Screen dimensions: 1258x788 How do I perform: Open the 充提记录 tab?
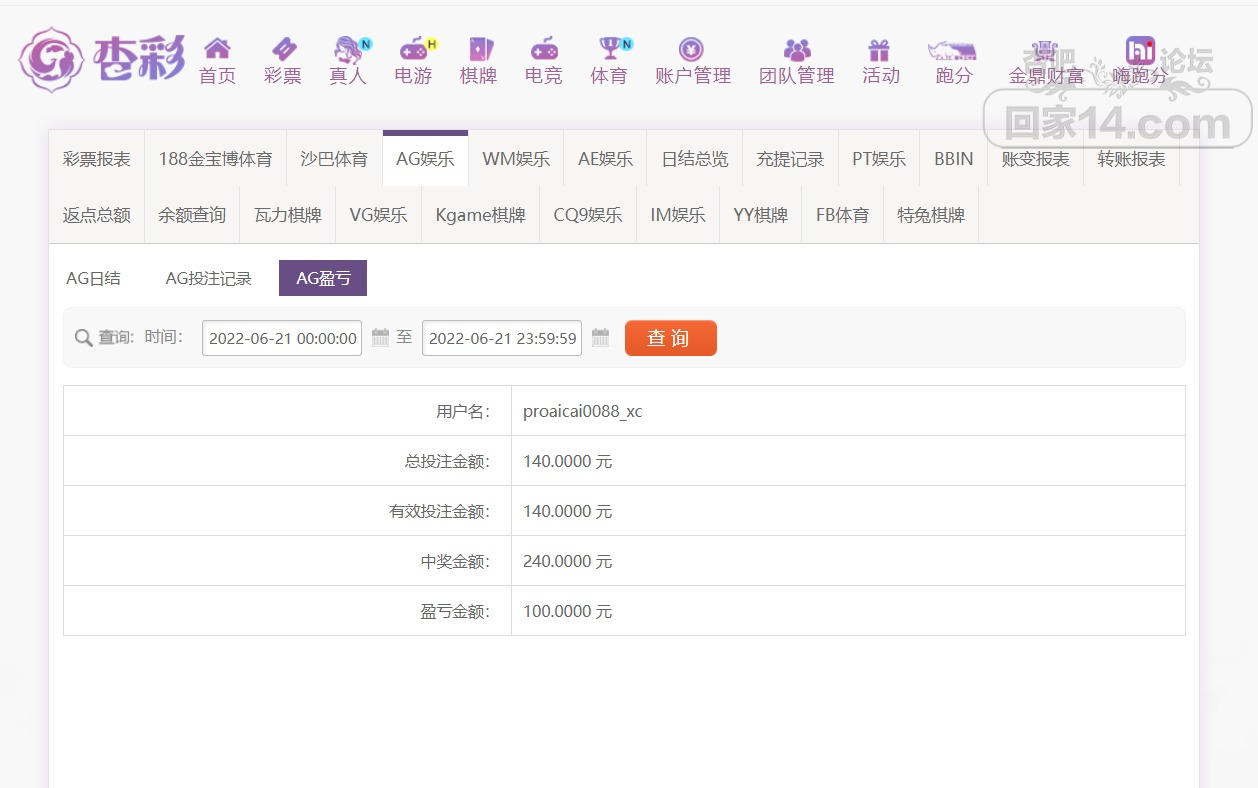click(790, 159)
